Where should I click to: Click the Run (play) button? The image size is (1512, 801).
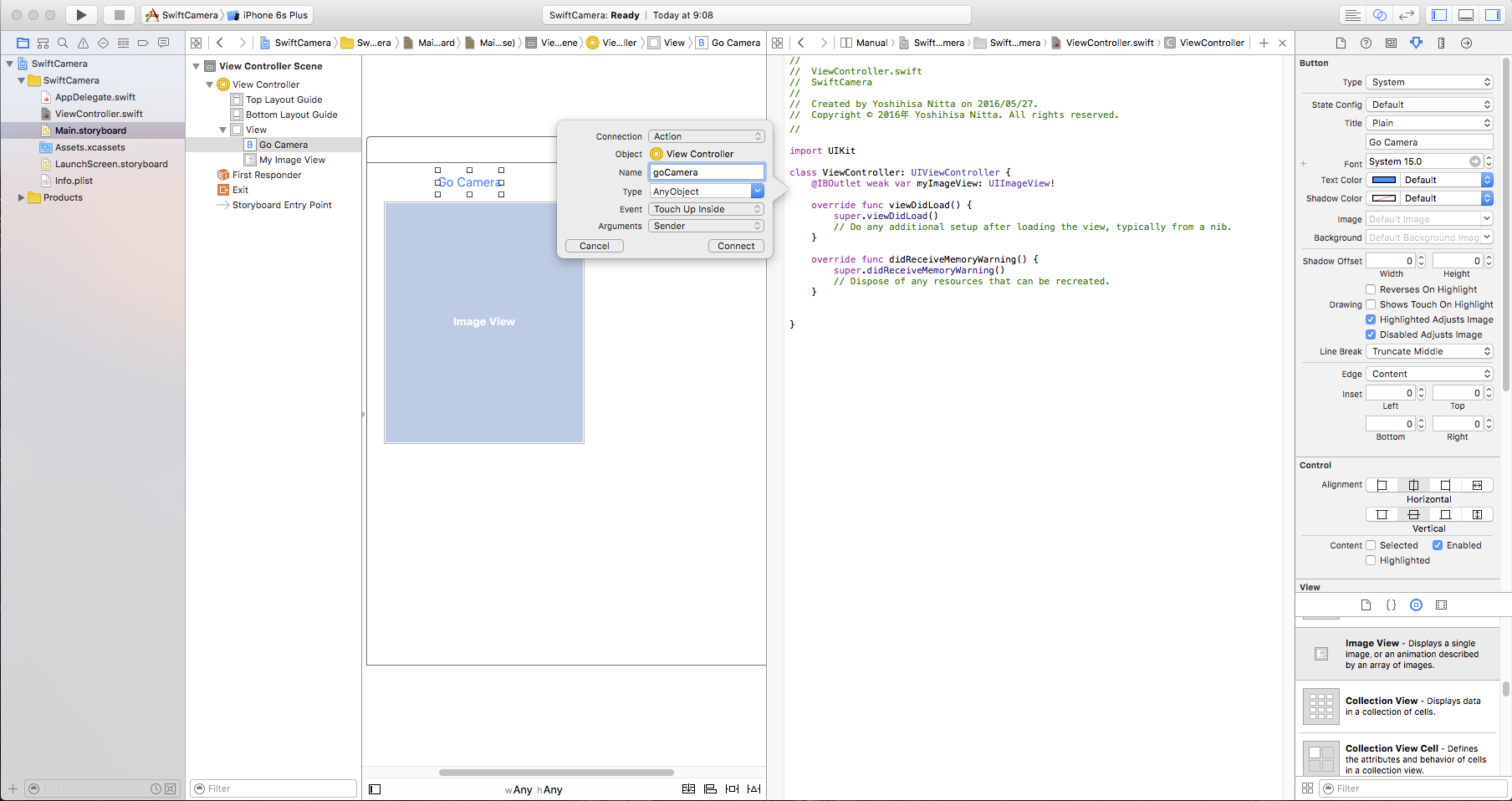pos(81,15)
